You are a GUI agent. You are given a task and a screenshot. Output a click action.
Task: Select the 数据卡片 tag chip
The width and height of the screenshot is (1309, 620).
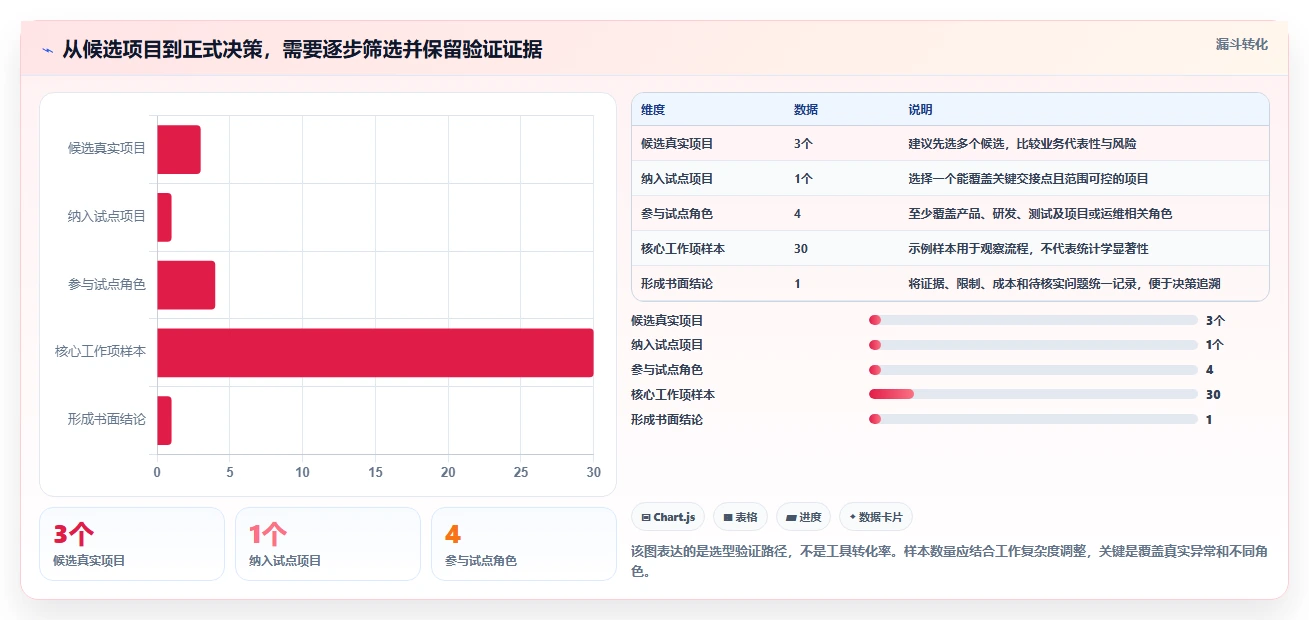(x=876, y=517)
